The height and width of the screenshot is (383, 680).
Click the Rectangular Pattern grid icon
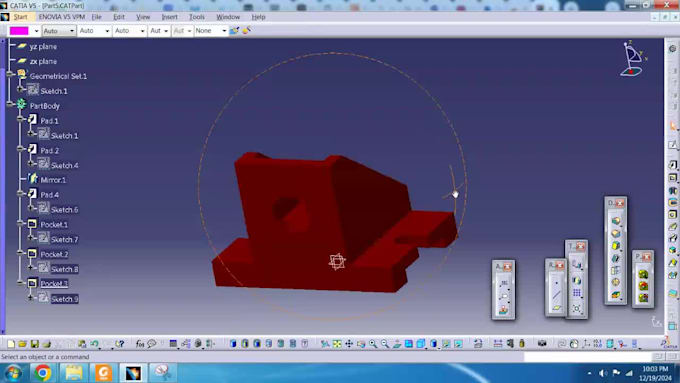[x=577, y=293]
